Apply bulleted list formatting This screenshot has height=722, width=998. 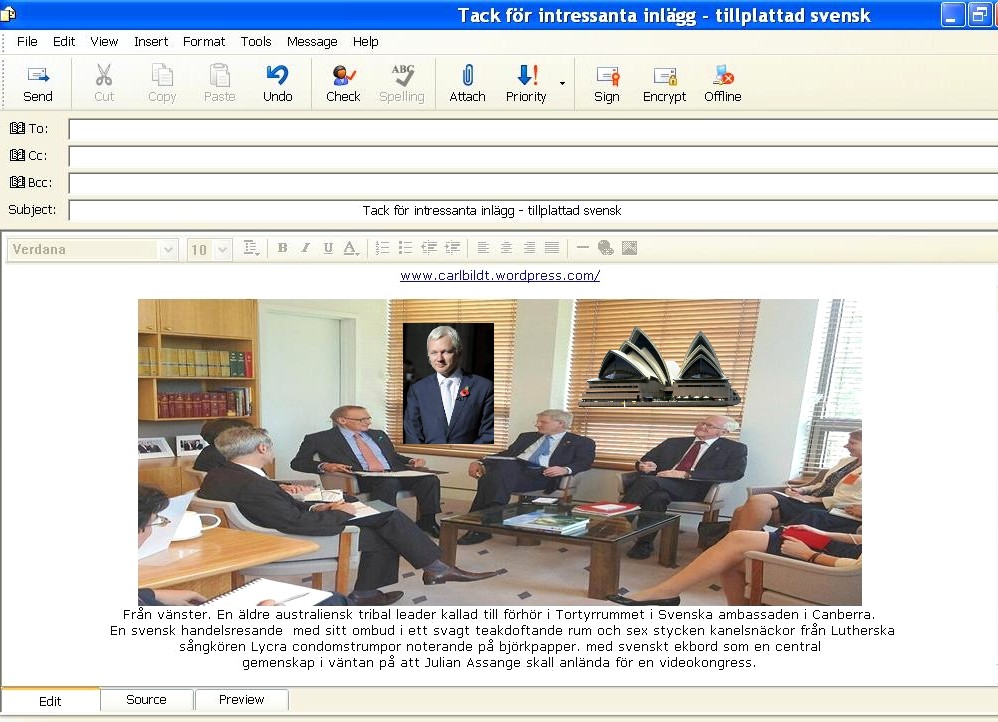[x=405, y=248]
